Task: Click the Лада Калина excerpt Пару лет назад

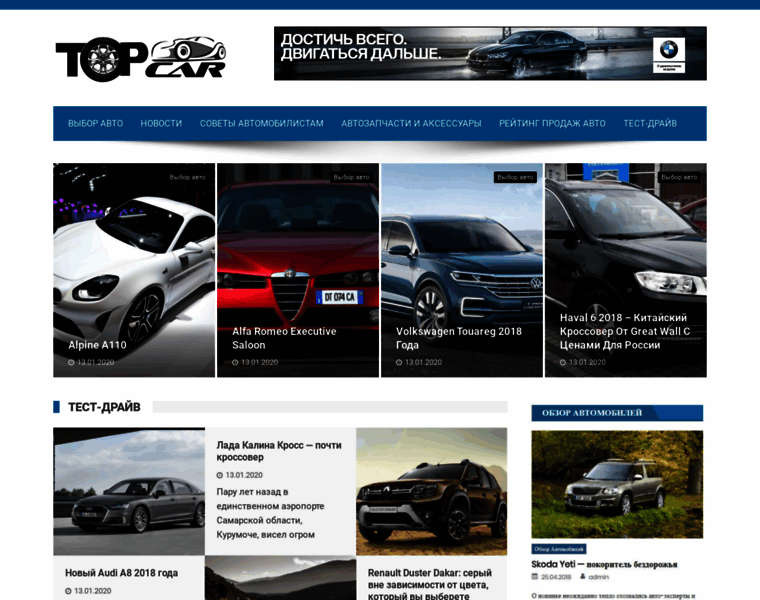Action: click(x=270, y=513)
